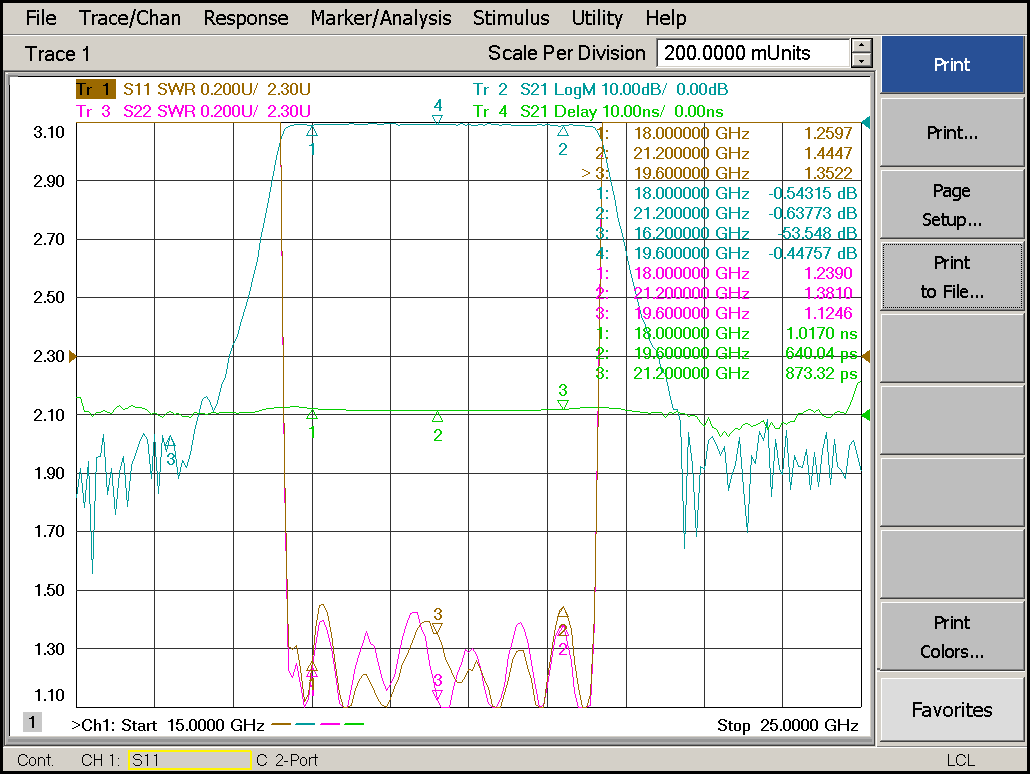Viewport: 1030px width, 774px height.
Task: Increase Scale Per Division with up arrow
Action: [x=861, y=46]
